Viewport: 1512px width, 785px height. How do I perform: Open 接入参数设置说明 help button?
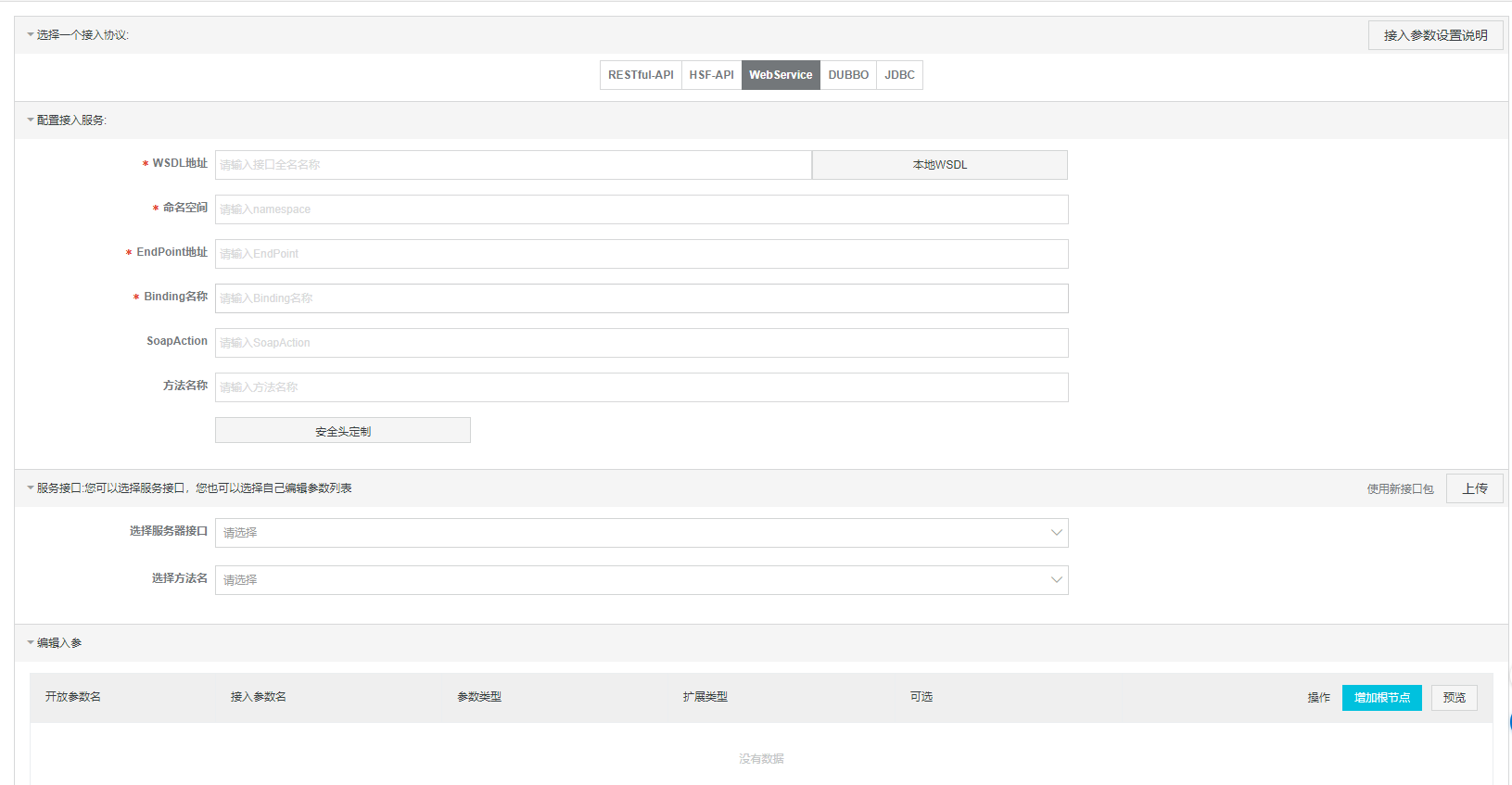point(1435,35)
